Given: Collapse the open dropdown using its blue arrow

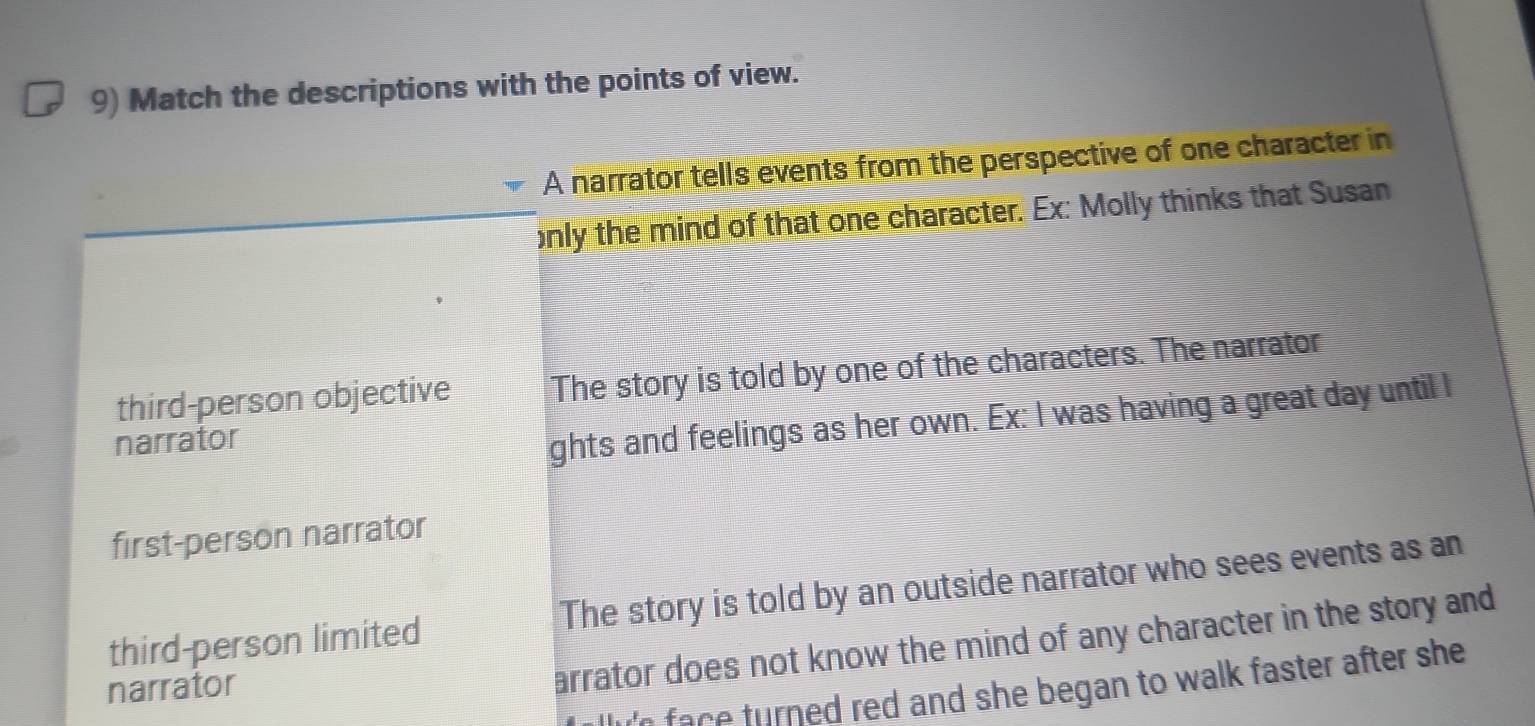Looking at the screenshot, I should 513,187.
